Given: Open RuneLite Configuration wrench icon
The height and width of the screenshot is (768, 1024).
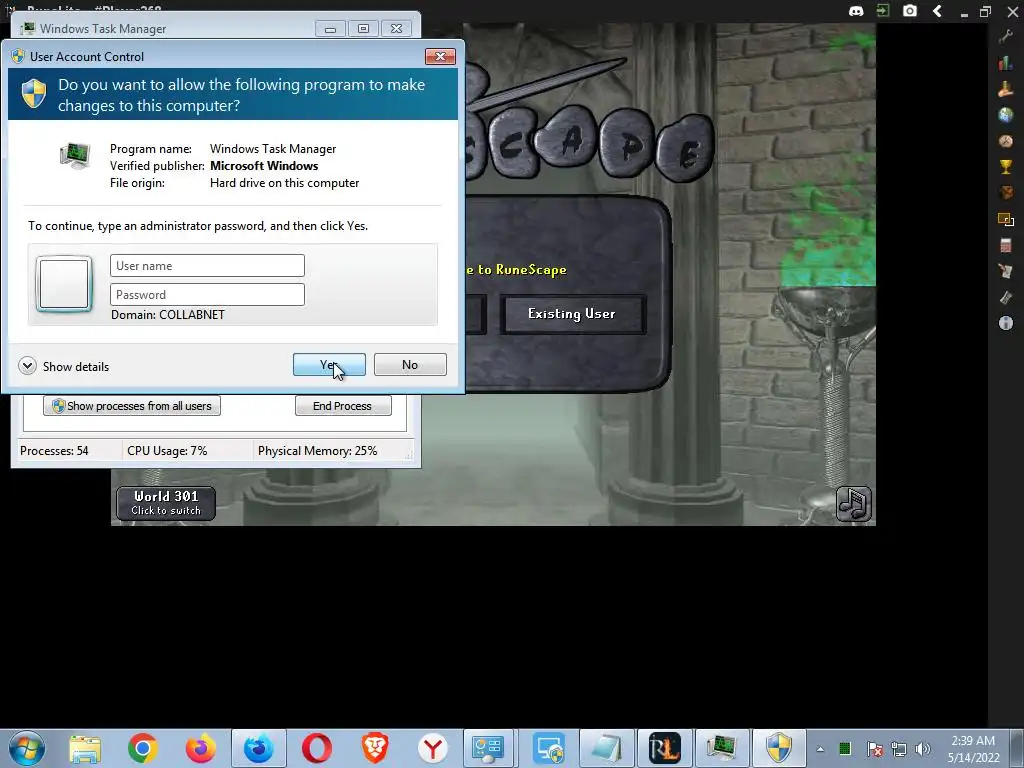Looking at the screenshot, I should click(1006, 37).
